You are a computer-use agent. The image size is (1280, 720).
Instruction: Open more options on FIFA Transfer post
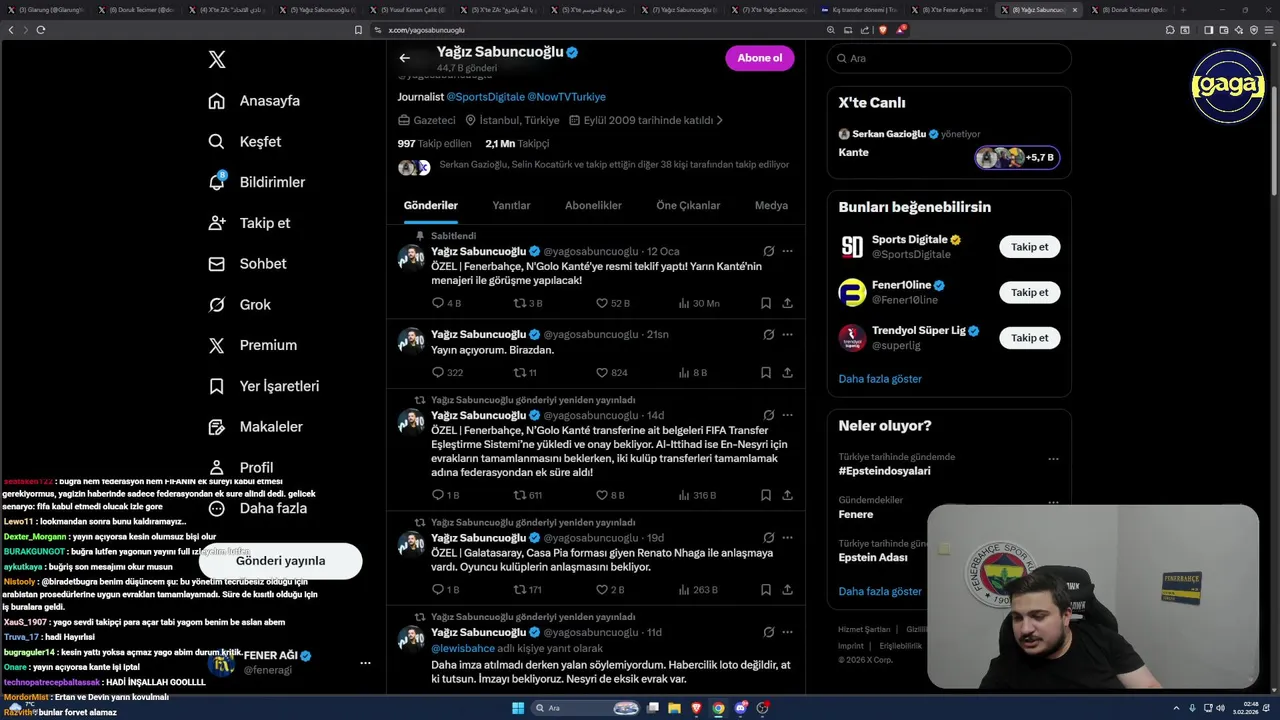pyautogui.click(x=787, y=415)
